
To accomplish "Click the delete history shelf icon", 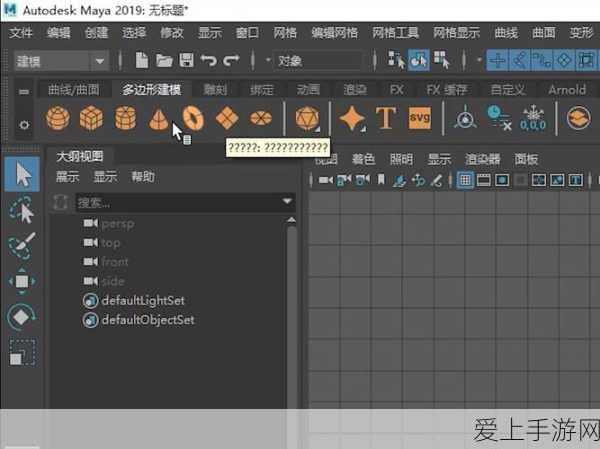I will pyautogui.click(x=499, y=118).
